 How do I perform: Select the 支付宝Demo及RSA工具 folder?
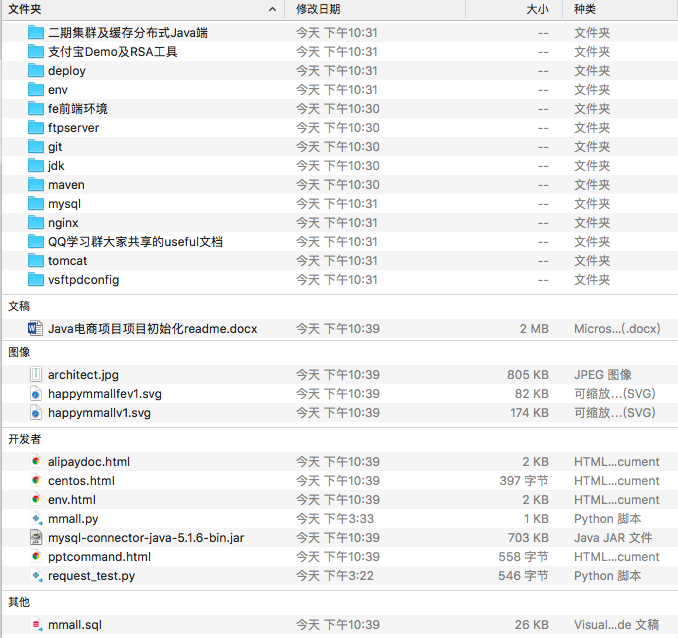click(112, 52)
